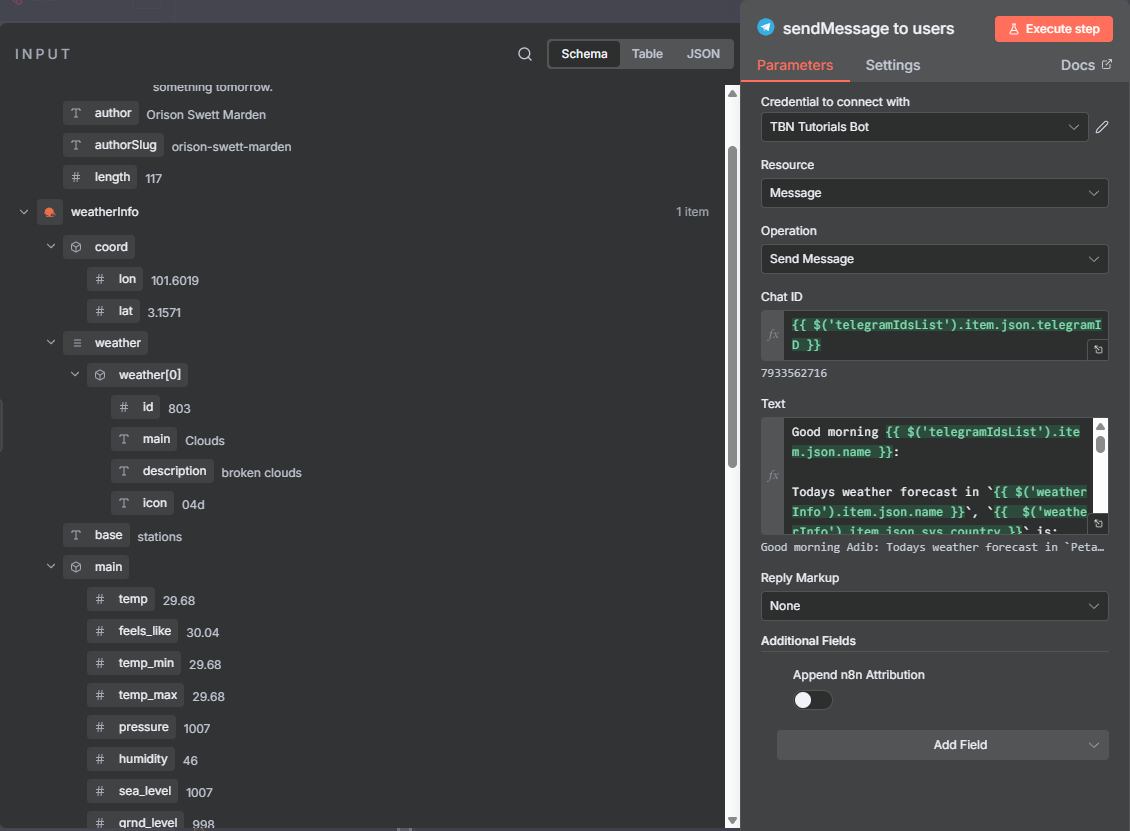Viewport: 1130px width, 831px height.
Task: Select the Parameters tab
Action: (x=794, y=65)
